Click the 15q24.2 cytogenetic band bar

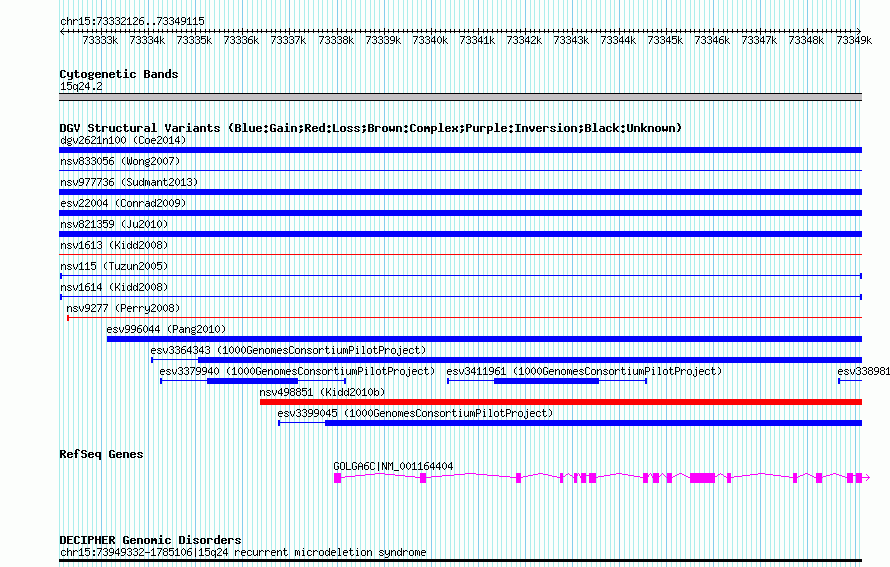[x=460, y=97]
